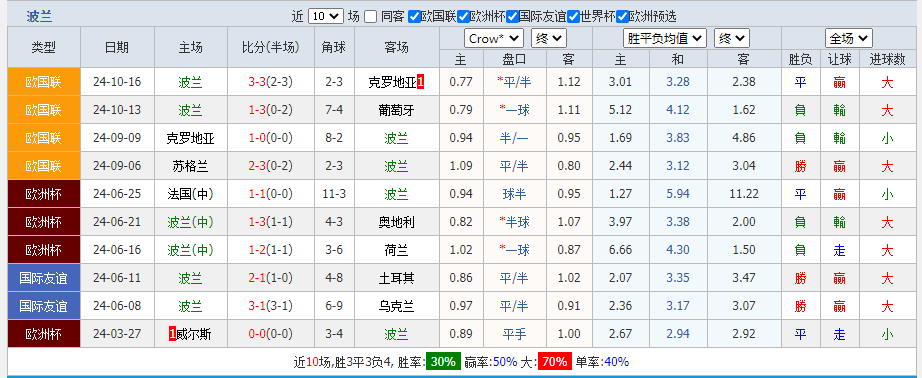Click home team 克罗地亚 on 24-09-09

coord(191,138)
